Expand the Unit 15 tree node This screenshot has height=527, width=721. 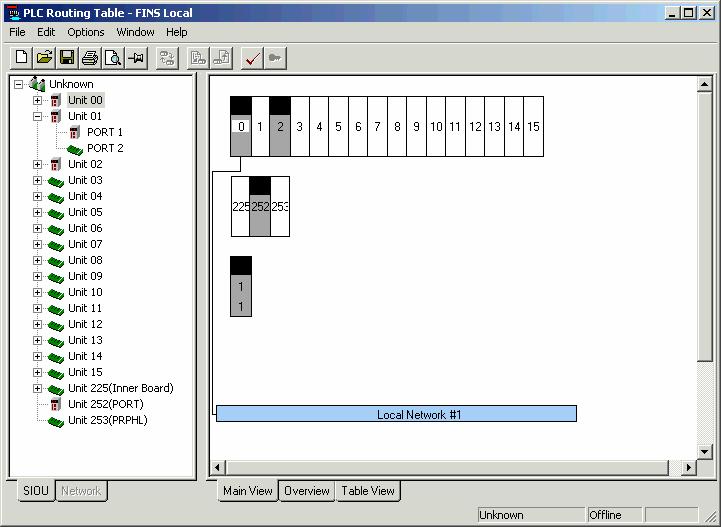(37, 372)
